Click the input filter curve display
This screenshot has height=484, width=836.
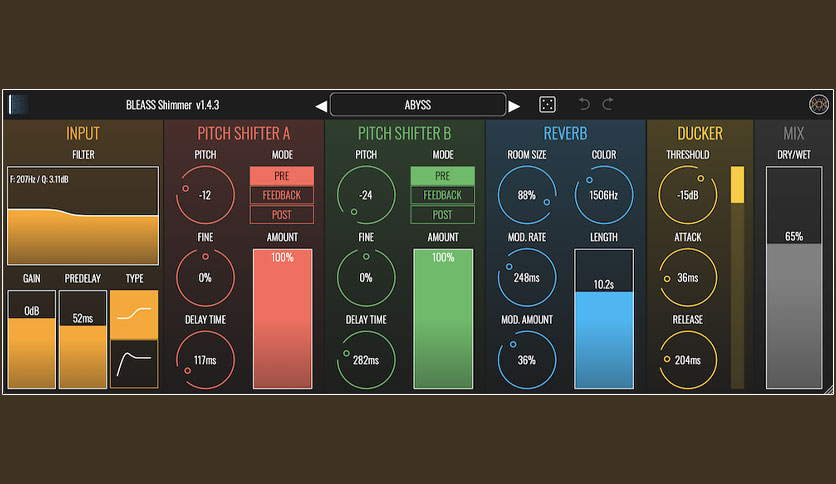click(83, 216)
